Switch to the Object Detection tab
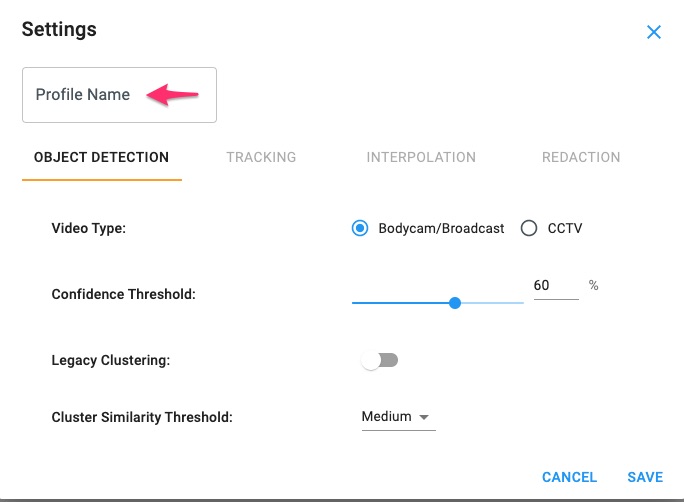 coord(101,157)
